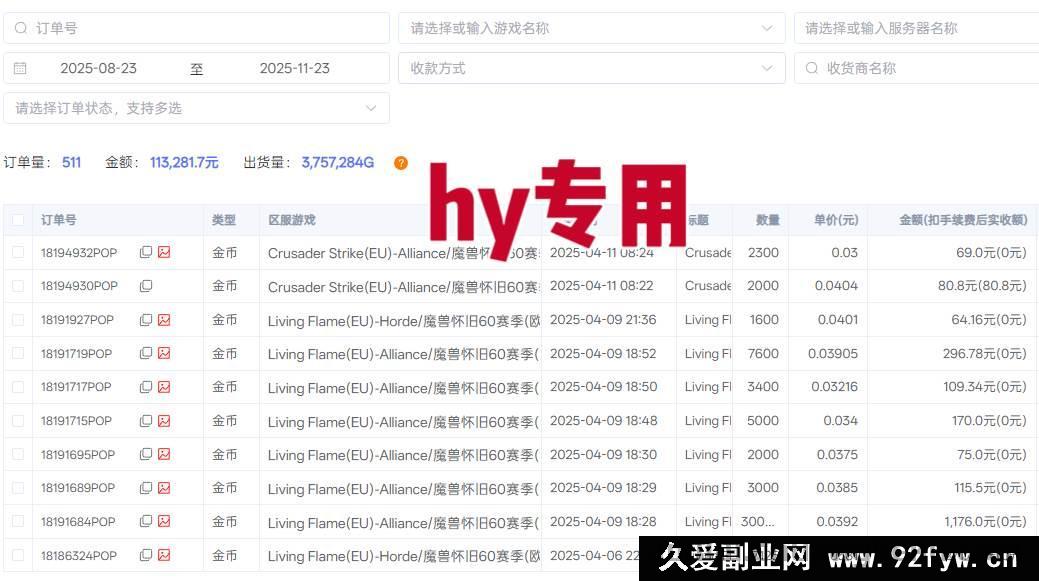Viewport: 1039px width, 581px height.
Task: Focus the 订单号 search input field
Action: [200, 28]
